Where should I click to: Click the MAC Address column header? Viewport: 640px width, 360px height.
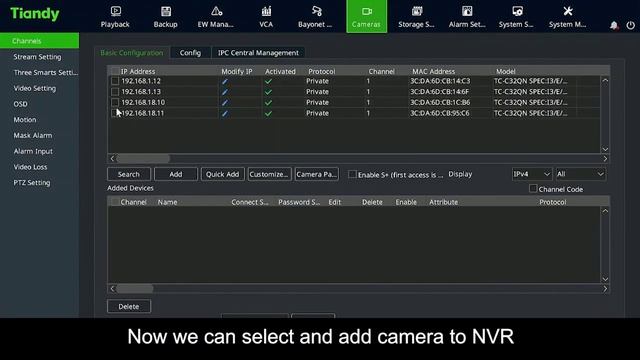tap(433, 71)
